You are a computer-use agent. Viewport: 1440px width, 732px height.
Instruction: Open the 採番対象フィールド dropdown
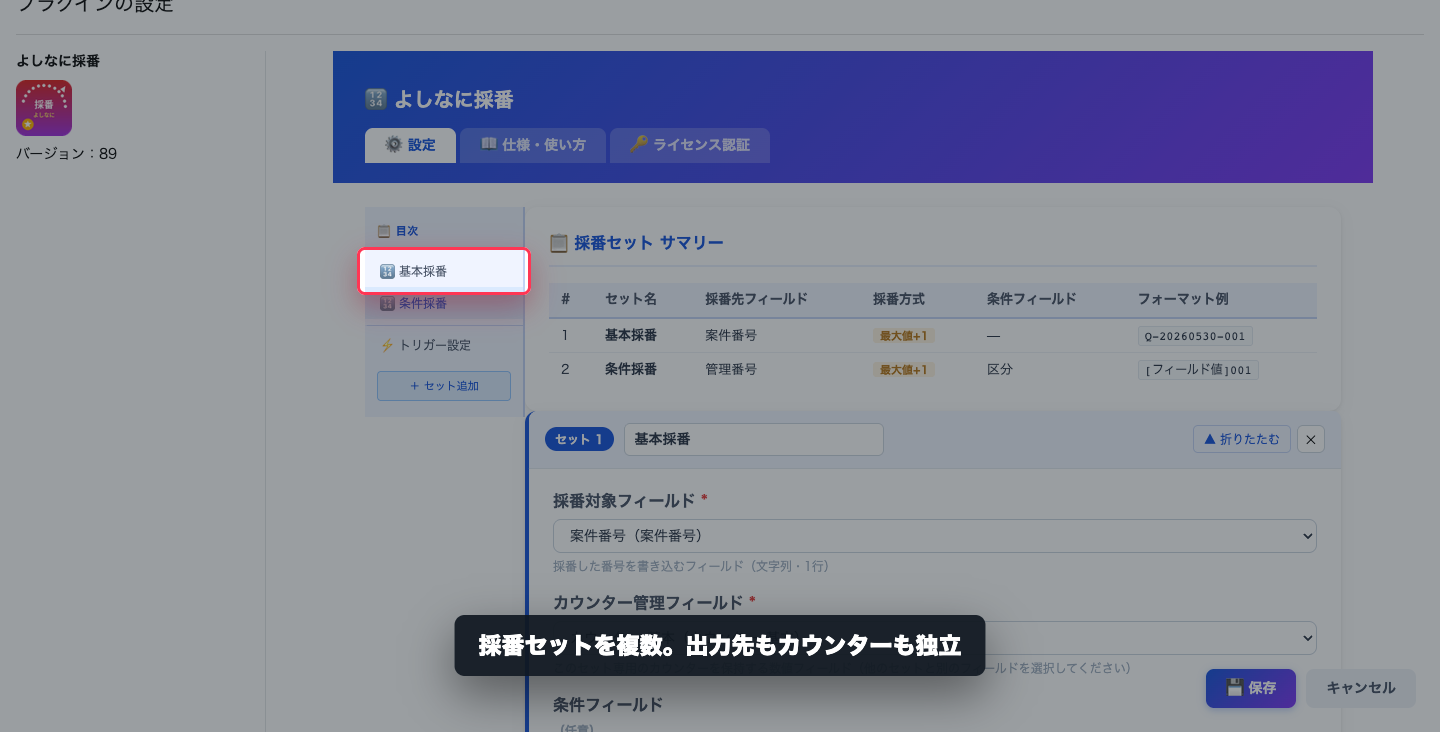[935, 536]
